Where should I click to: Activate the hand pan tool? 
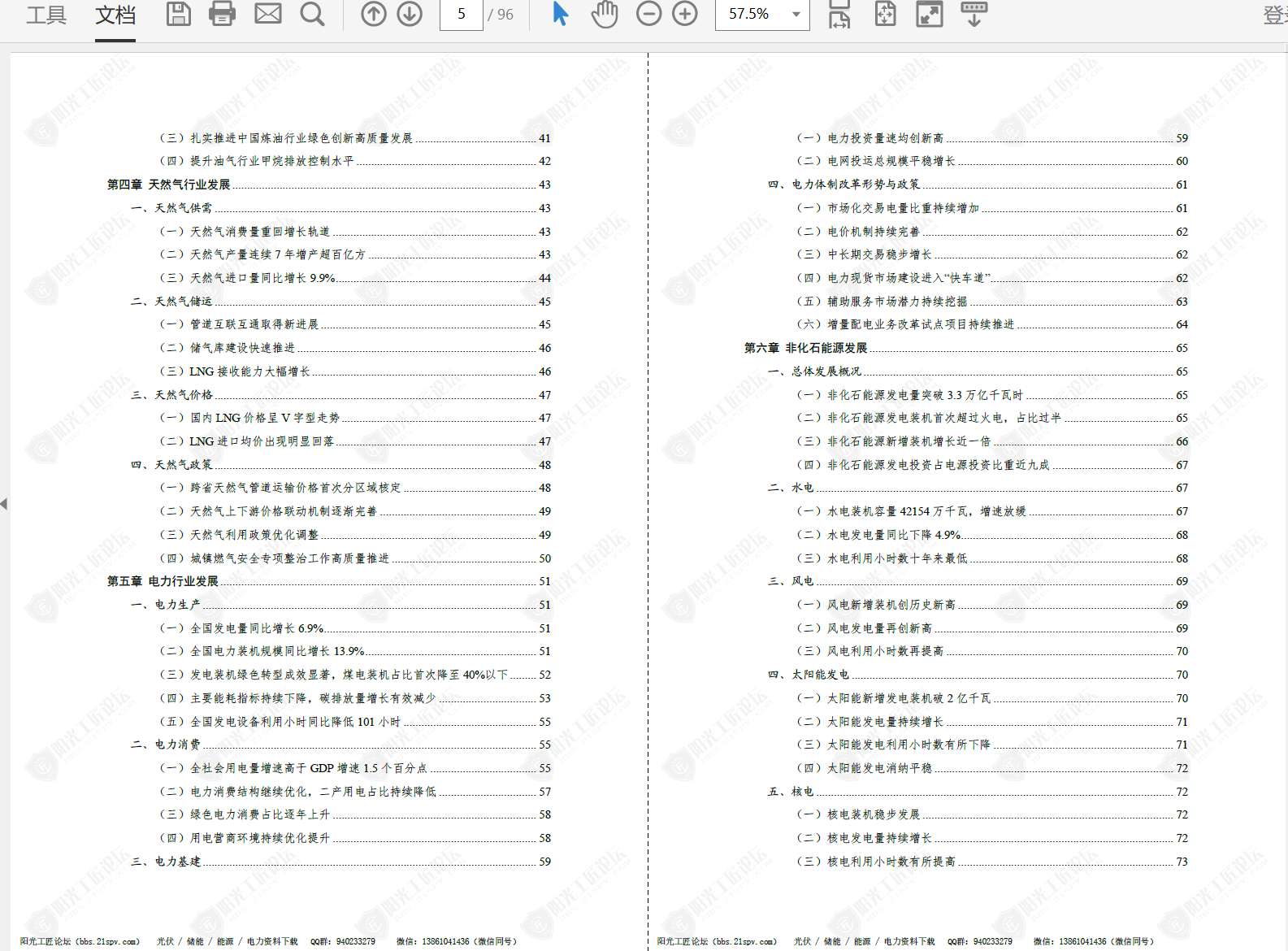point(605,14)
